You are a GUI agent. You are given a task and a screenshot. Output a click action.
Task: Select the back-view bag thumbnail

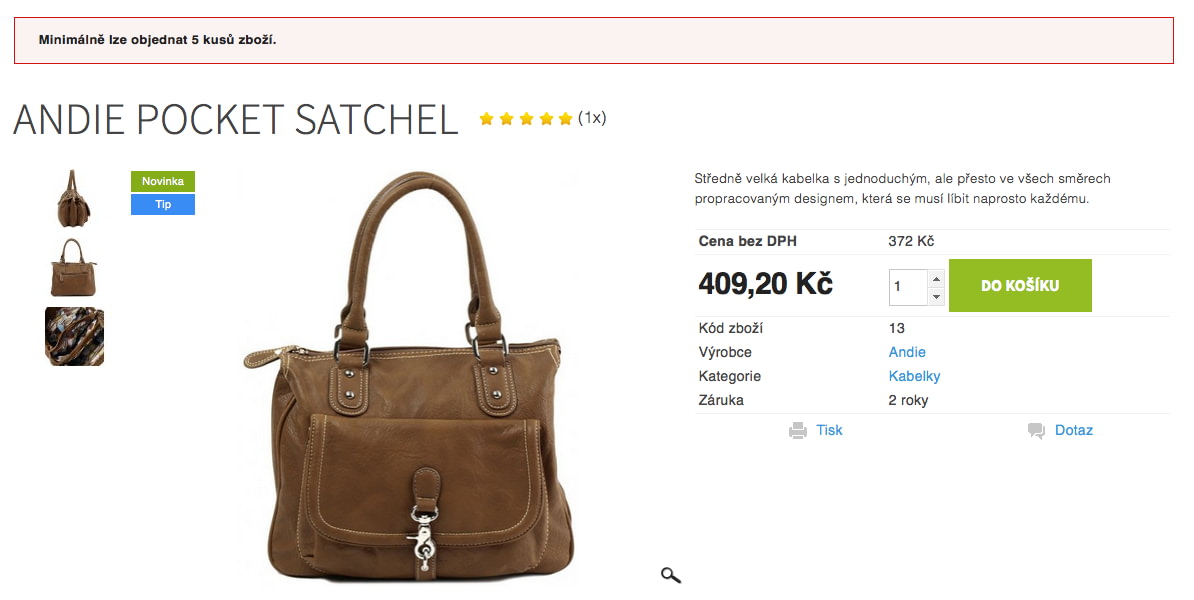(74, 267)
